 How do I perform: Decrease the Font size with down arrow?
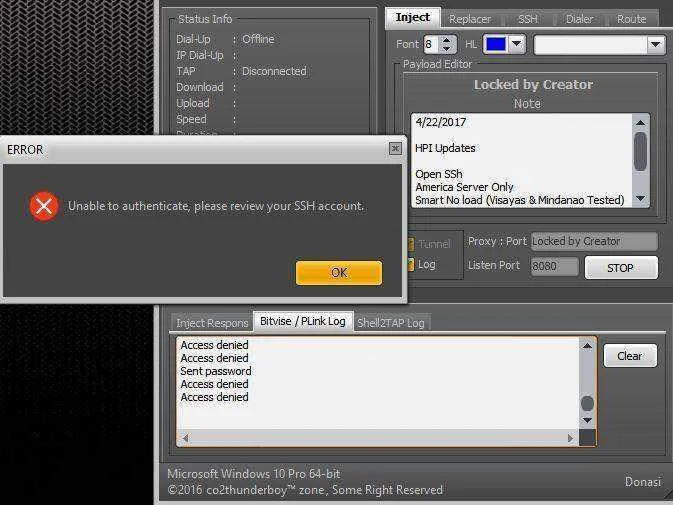coord(447,49)
